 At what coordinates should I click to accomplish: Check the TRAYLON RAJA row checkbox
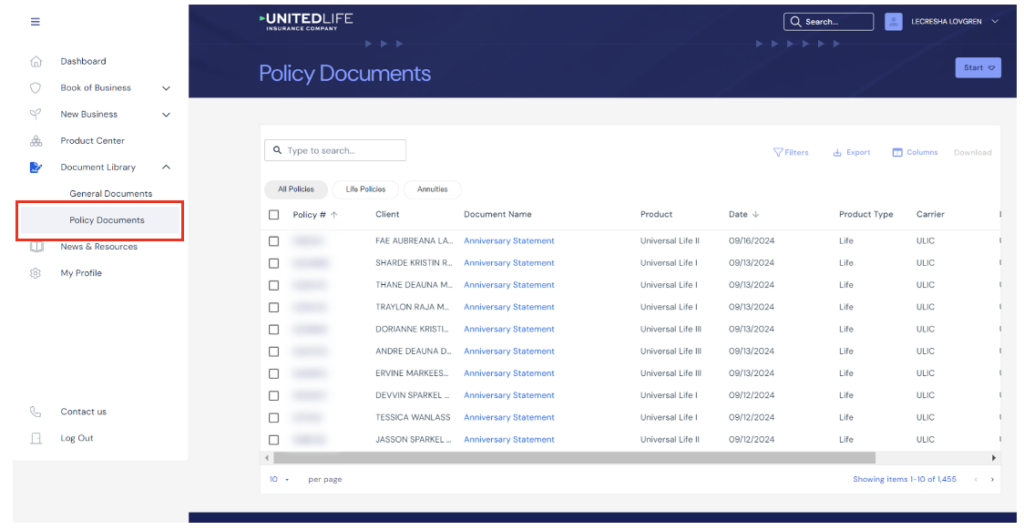[274, 307]
